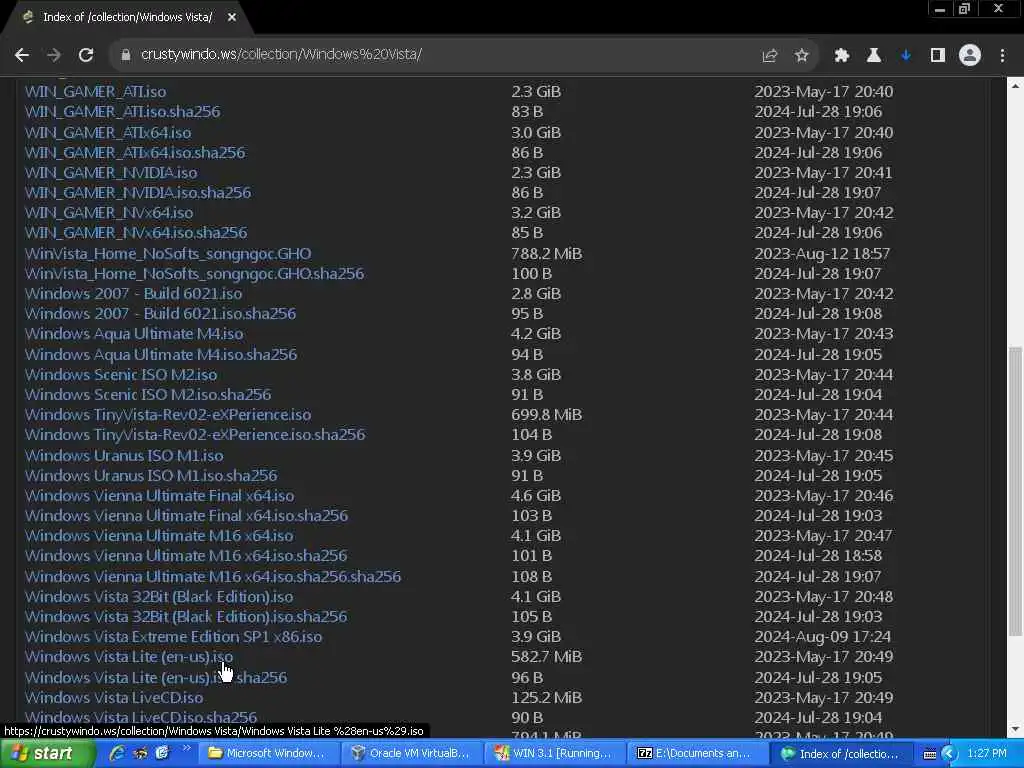The width and height of the screenshot is (1024, 768).
Task: Download Windows Vienna Ultimate M16 x64.iso
Action: (x=159, y=536)
